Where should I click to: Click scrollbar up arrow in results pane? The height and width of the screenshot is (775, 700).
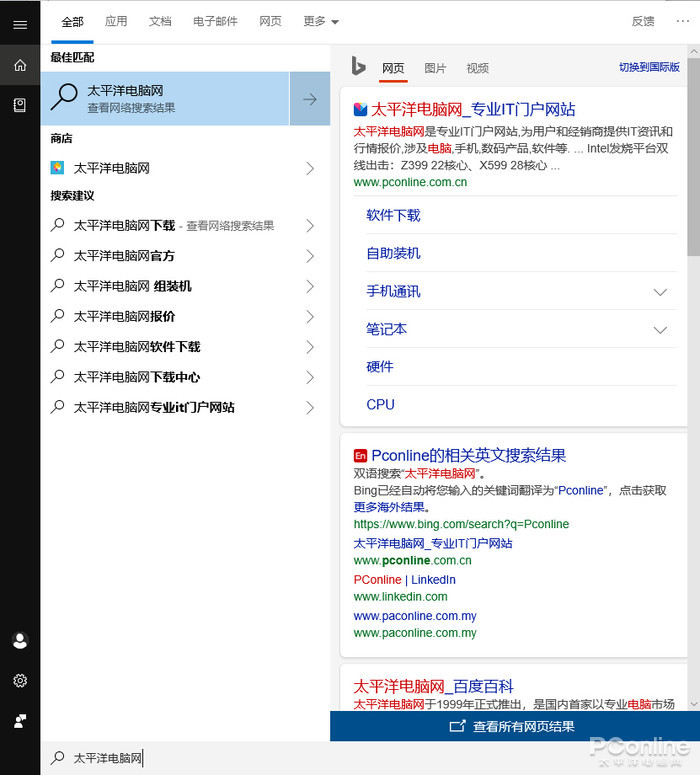coord(693,51)
